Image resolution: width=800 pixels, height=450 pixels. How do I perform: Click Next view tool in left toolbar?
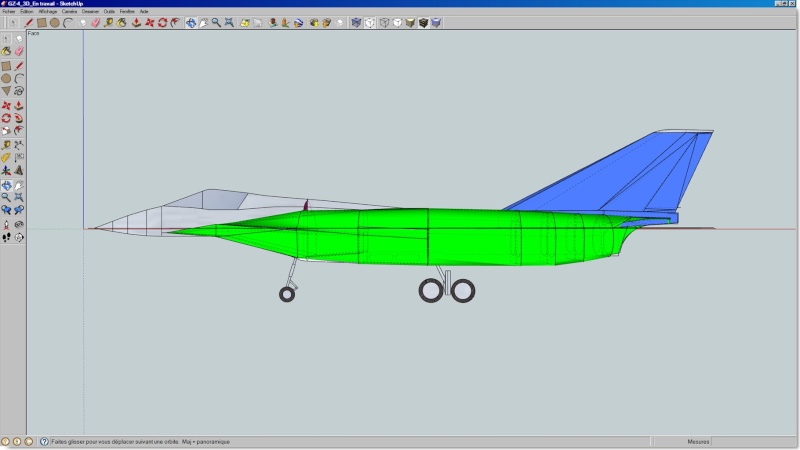click(x=19, y=210)
